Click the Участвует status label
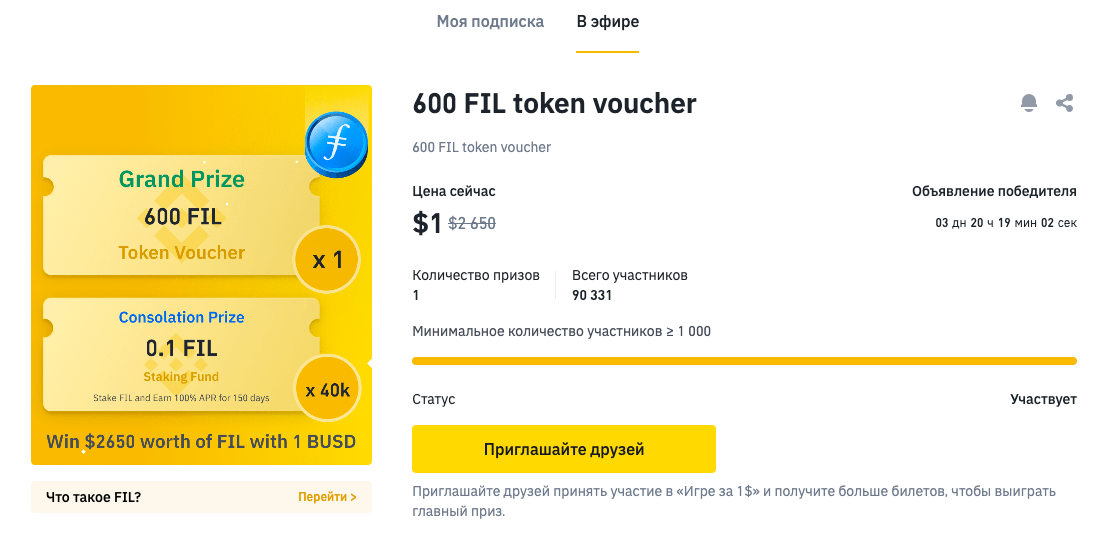The height and width of the screenshot is (549, 1106). pos(1043,399)
